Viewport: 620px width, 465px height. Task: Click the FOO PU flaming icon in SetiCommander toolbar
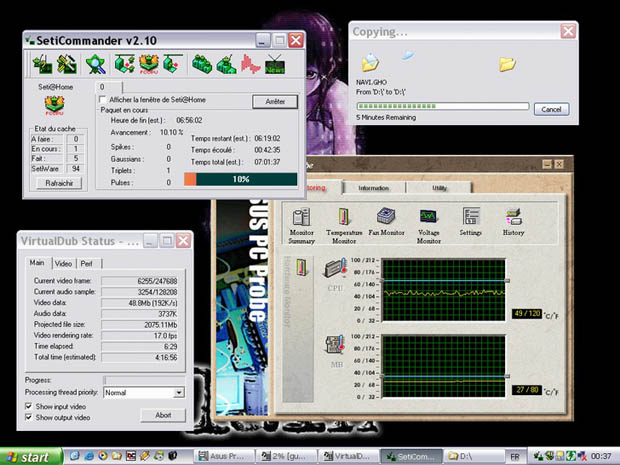point(149,64)
